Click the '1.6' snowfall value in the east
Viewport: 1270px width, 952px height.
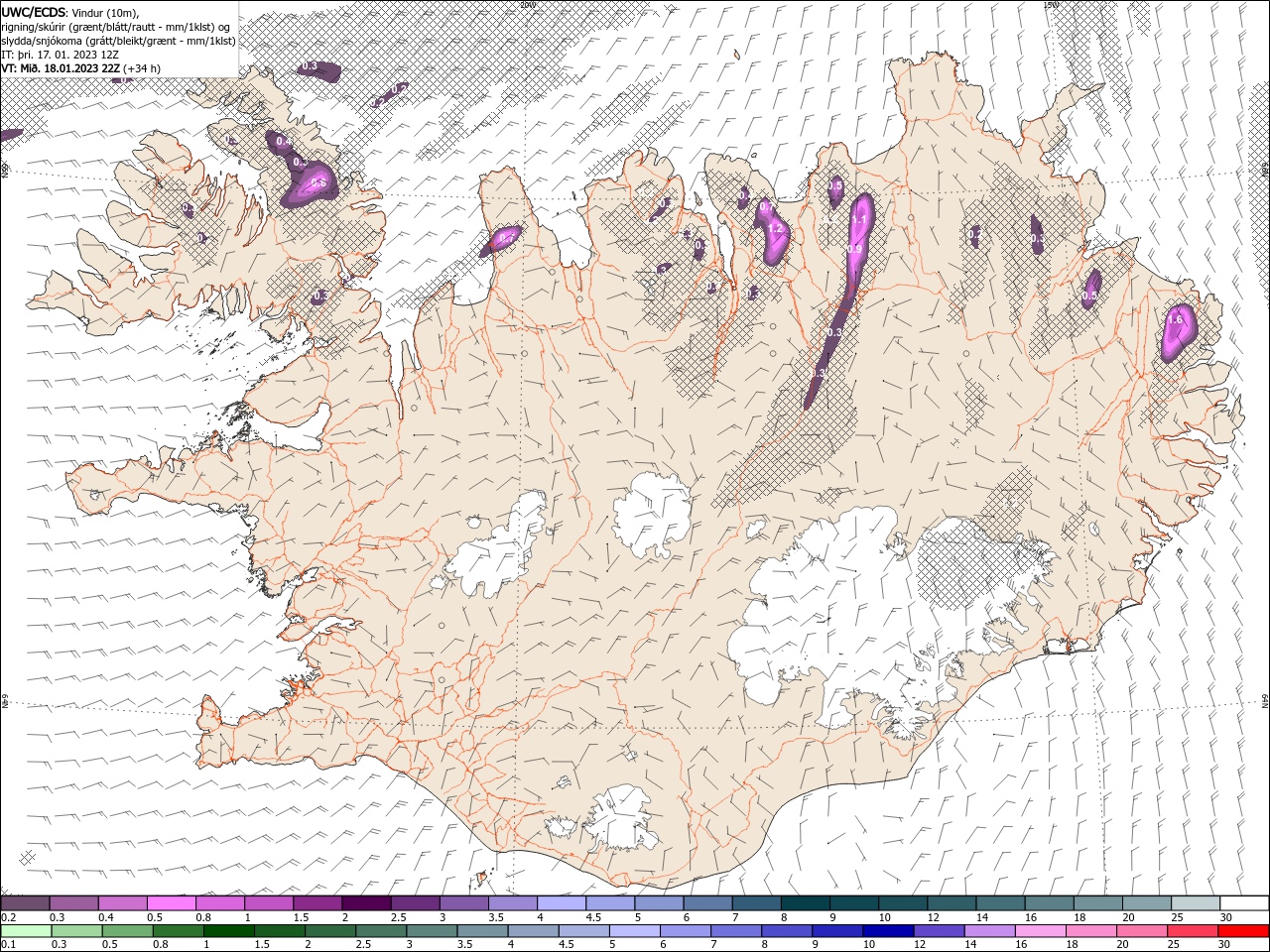click(x=1177, y=320)
